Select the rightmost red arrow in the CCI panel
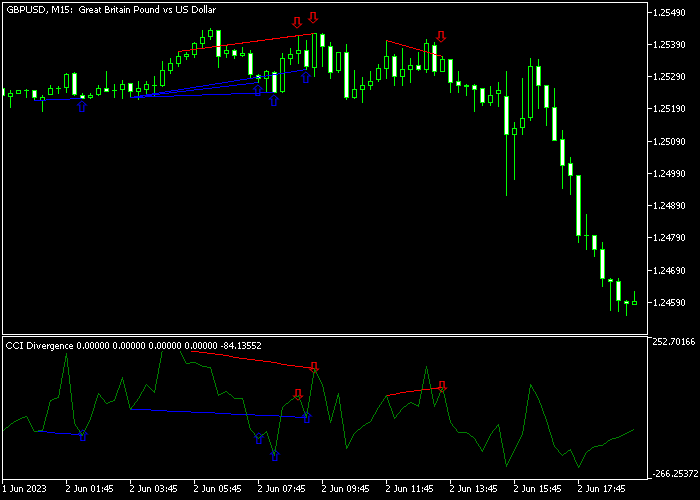Image resolution: width=700 pixels, height=500 pixels. (x=442, y=386)
